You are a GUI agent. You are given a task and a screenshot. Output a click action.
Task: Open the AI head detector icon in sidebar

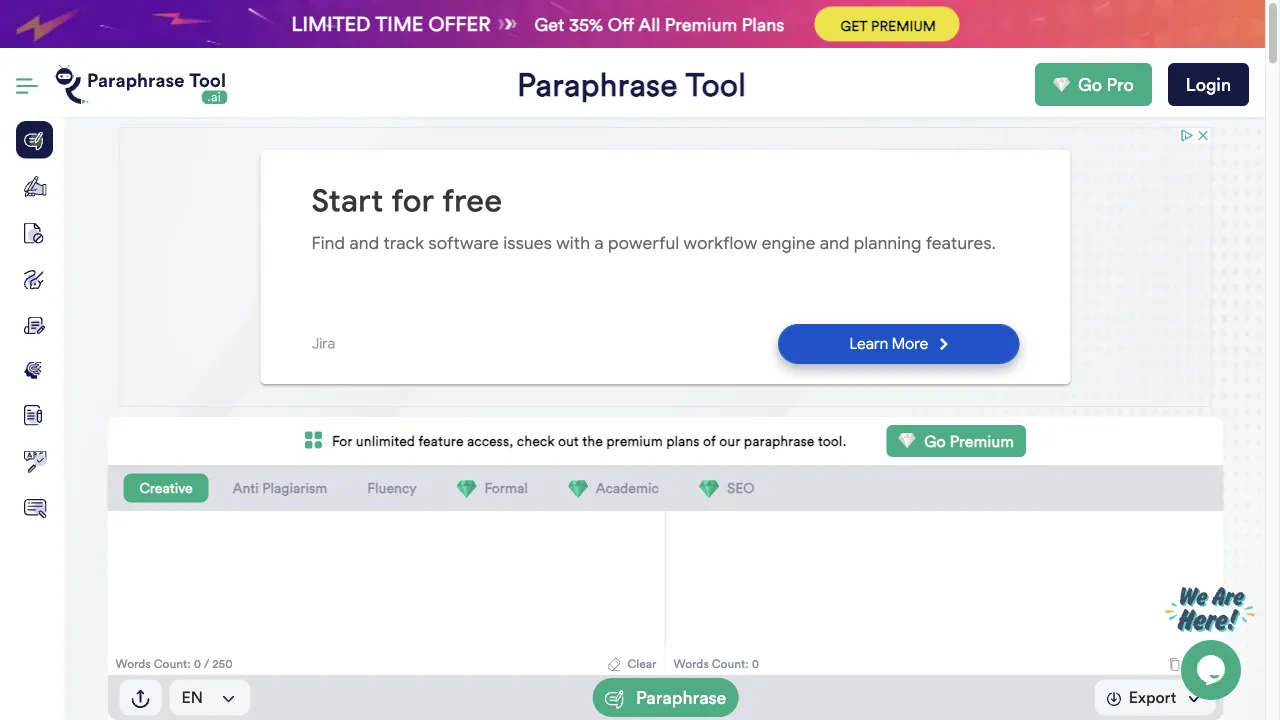[34, 371]
